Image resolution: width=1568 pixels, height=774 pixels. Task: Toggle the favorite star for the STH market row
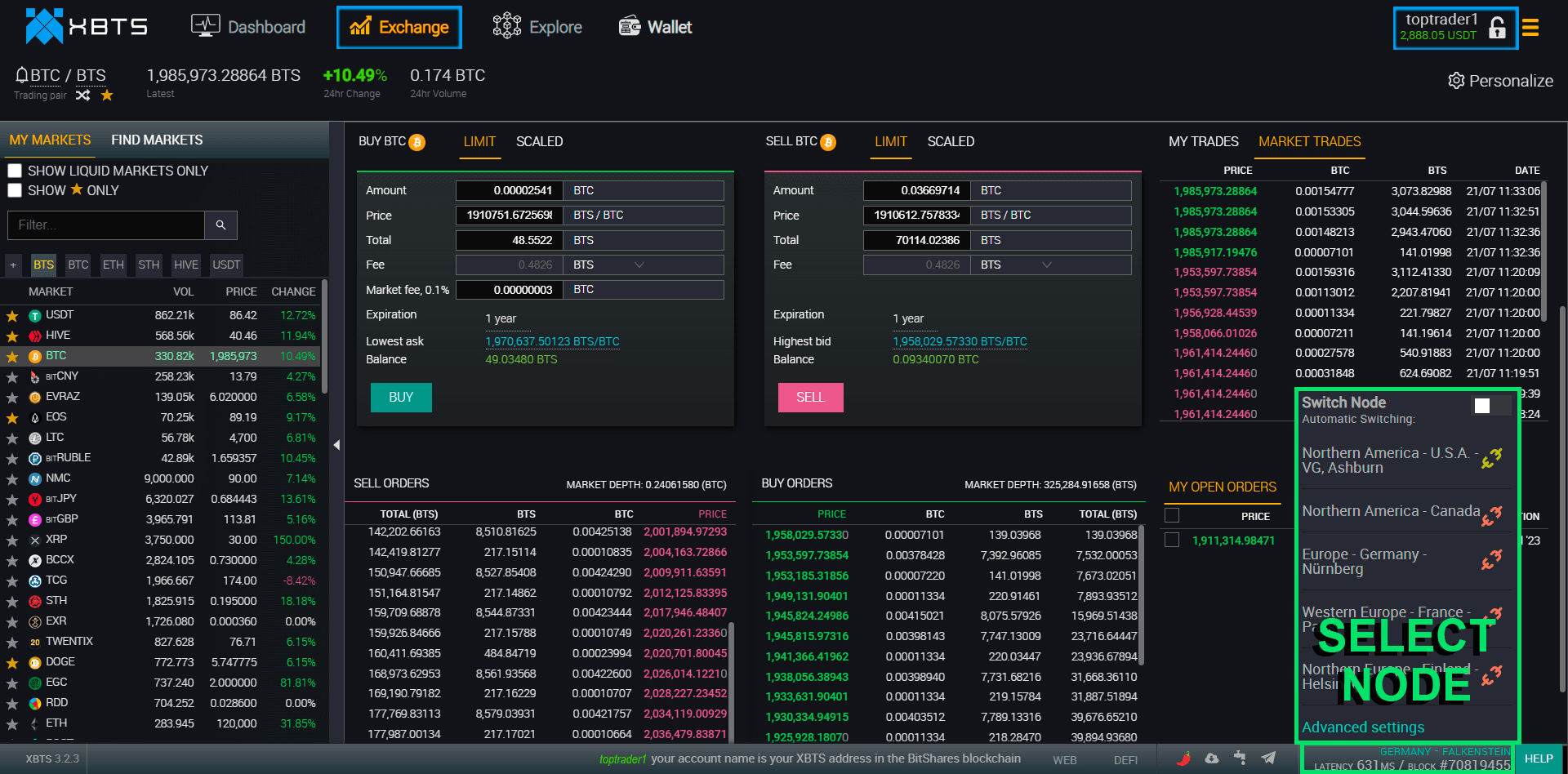(x=12, y=602)
